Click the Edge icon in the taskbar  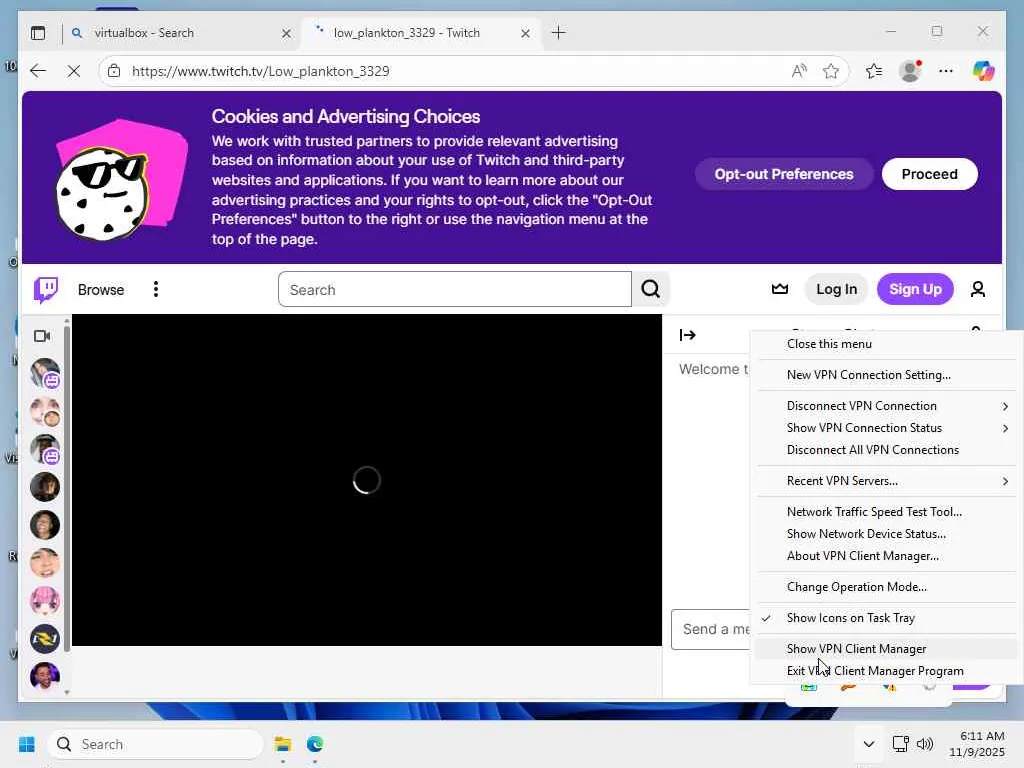tap(315, 744)
